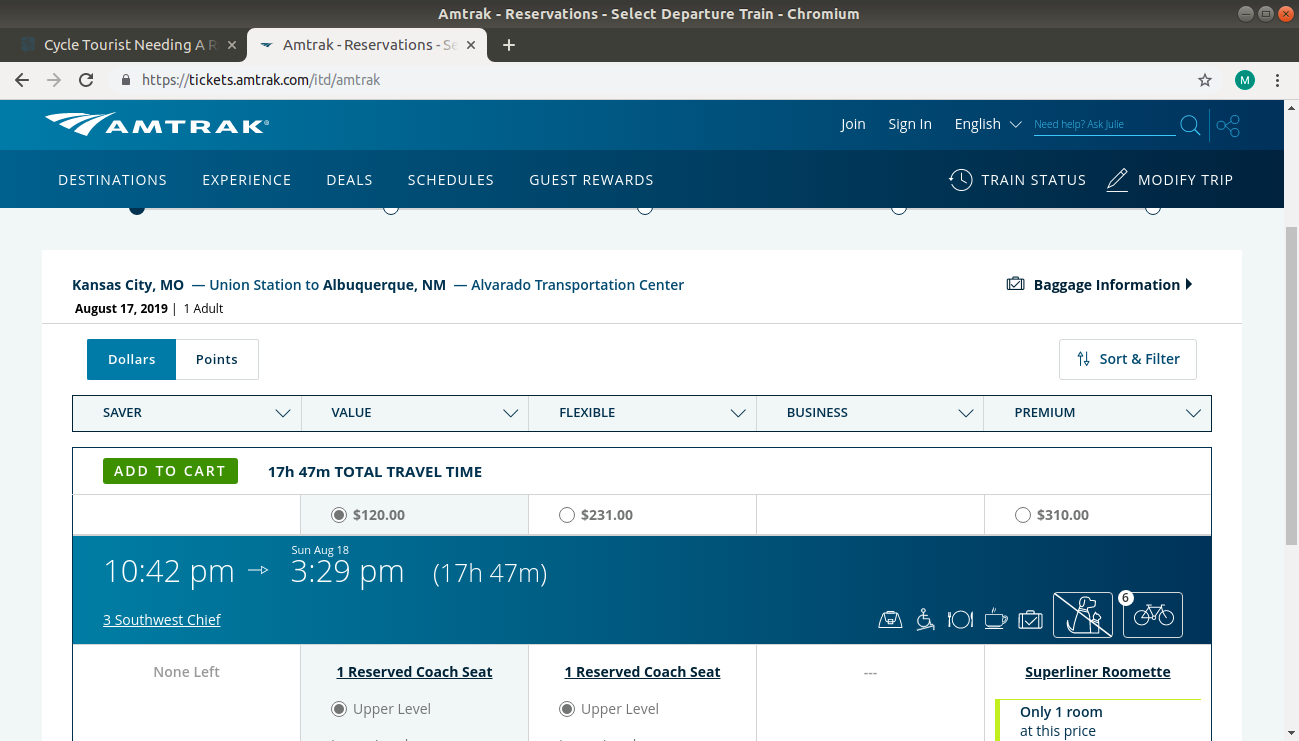
Task: Open a new tab with plus icon
Action: tap(509, 45)
